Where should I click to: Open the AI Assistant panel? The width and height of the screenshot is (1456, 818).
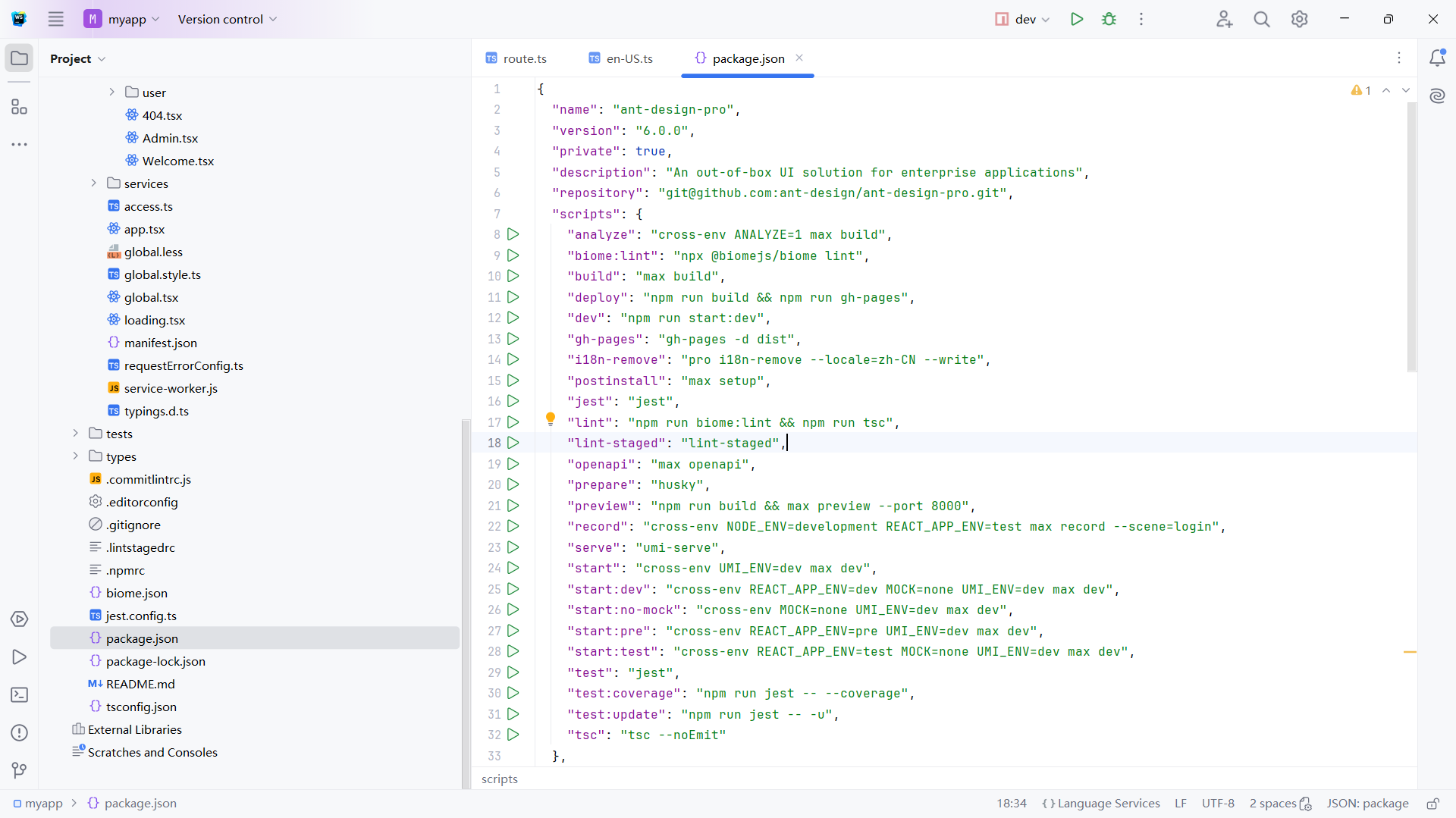click(x=1437, y=96)
